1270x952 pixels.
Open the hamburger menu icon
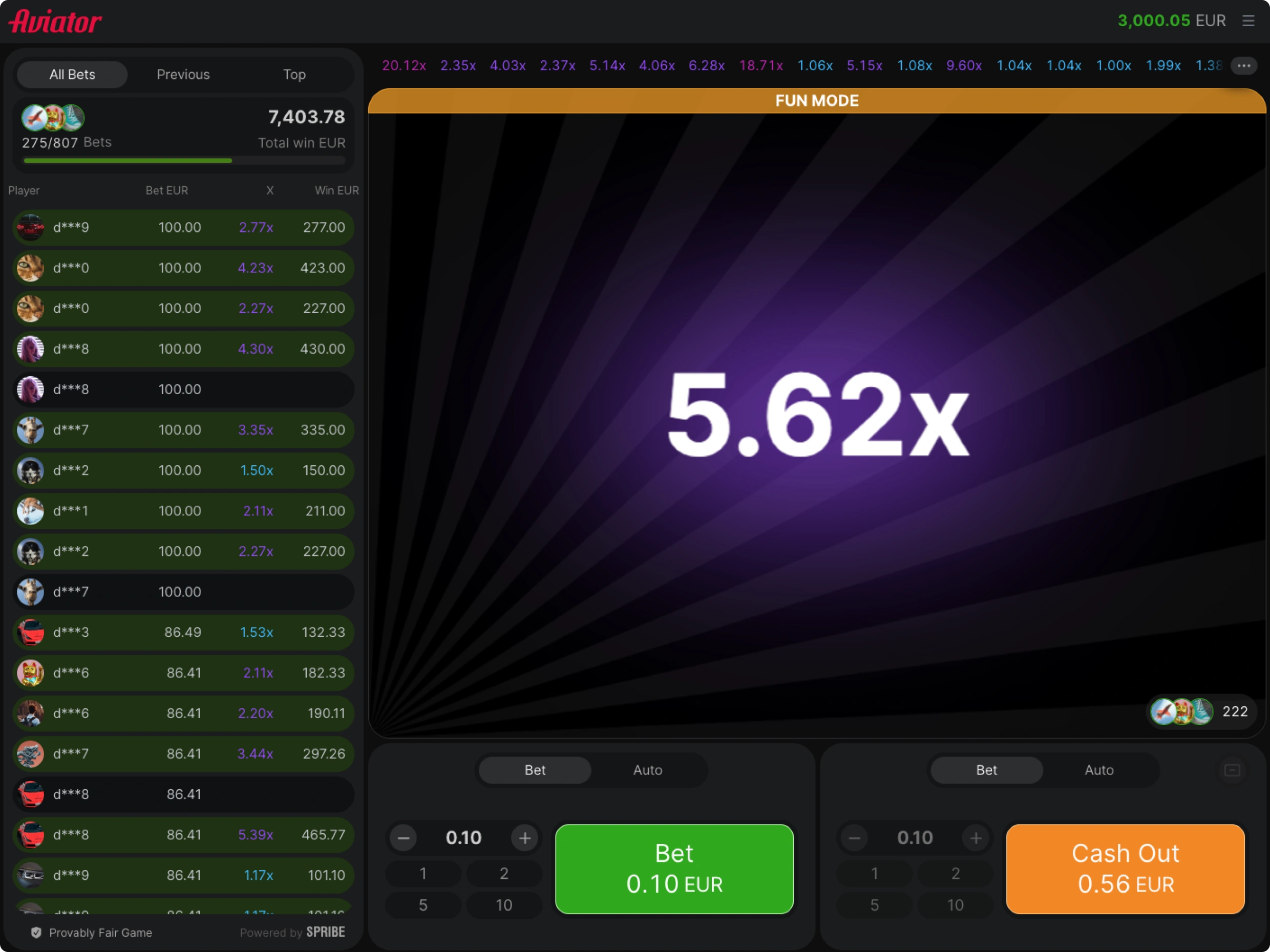(x=1248, y=20)
